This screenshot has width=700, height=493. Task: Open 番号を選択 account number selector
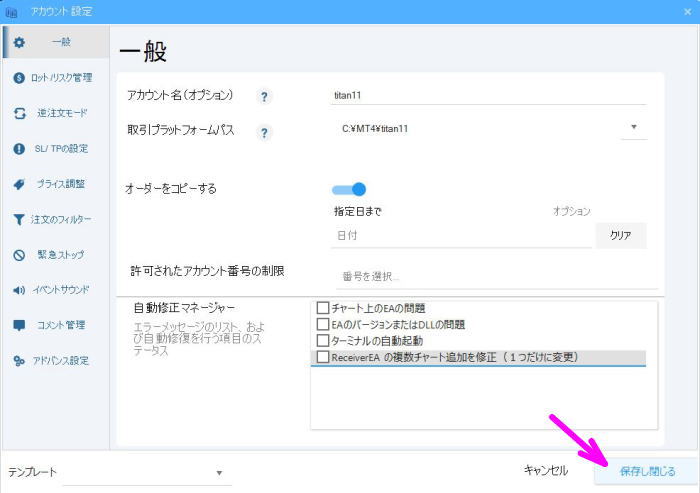(496, 277)
